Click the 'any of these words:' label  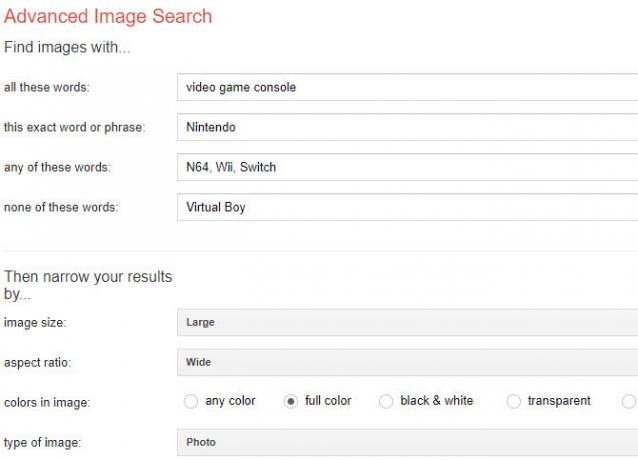point(57,167)
